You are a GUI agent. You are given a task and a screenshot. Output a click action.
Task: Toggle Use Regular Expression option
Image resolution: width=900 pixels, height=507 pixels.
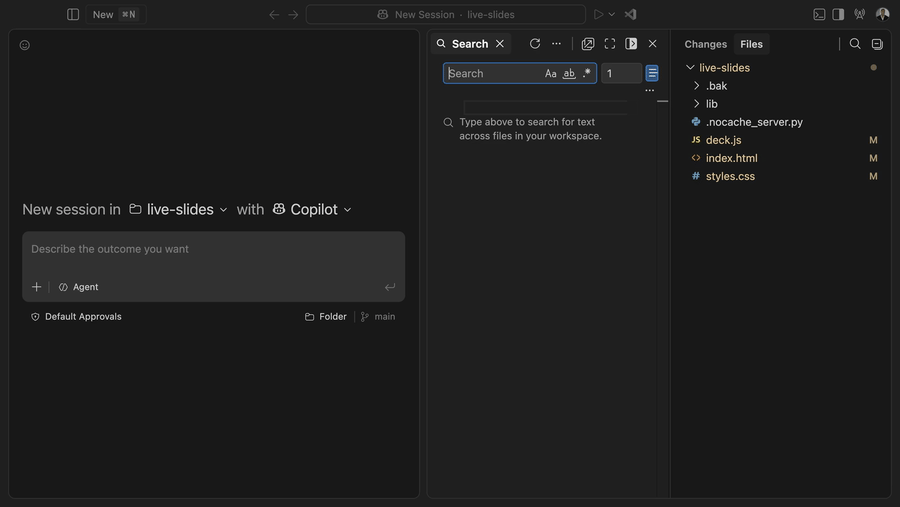tap(586, 73)
